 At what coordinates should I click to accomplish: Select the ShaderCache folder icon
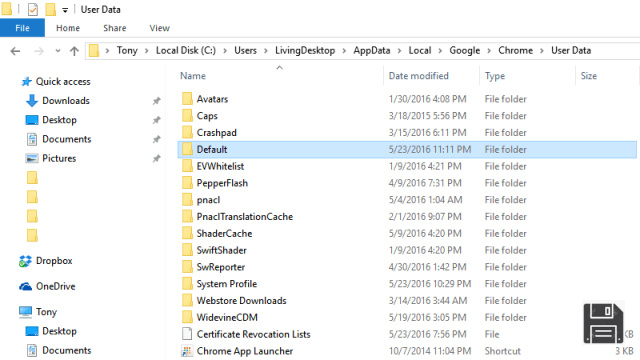pos(187,233)
